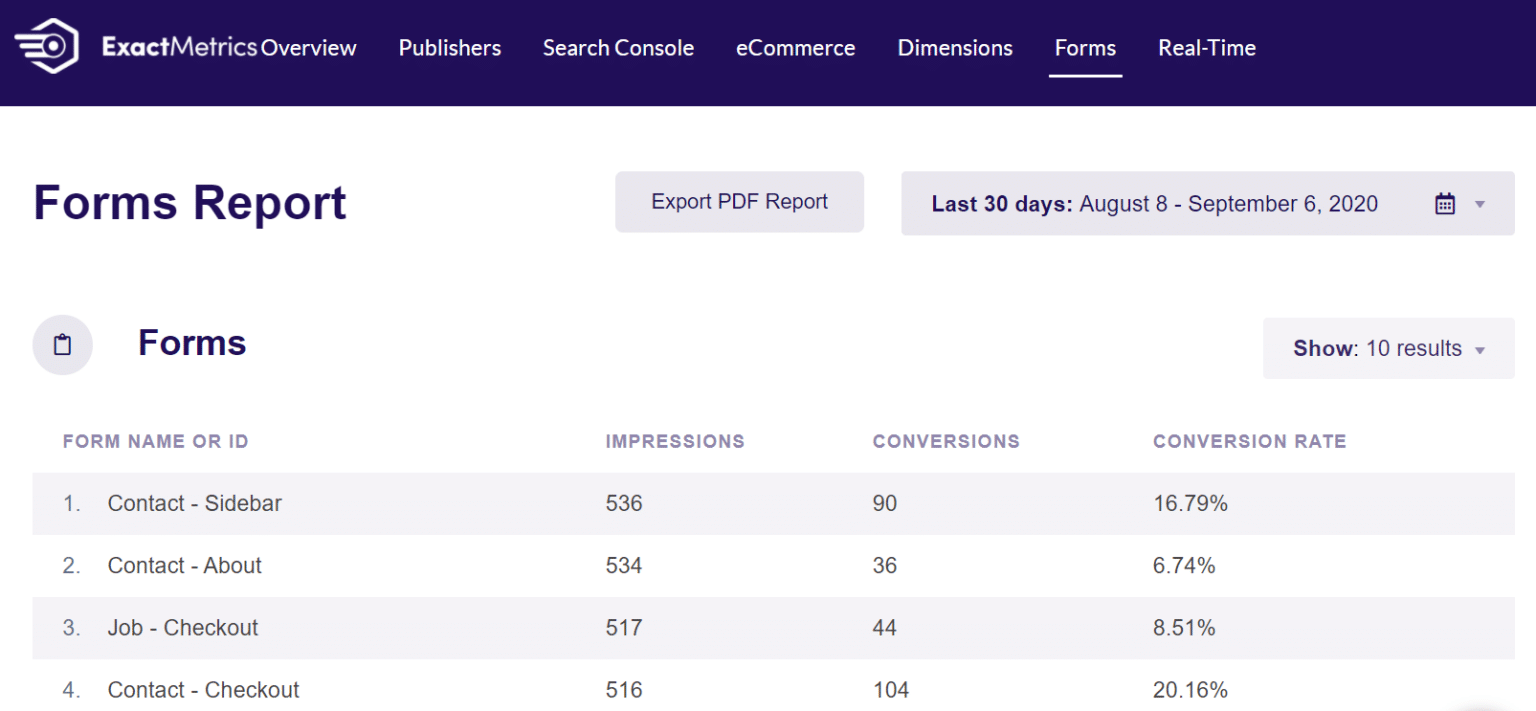
Task: Expand the Show 10 results dropdown
Action: (1388, 348)
